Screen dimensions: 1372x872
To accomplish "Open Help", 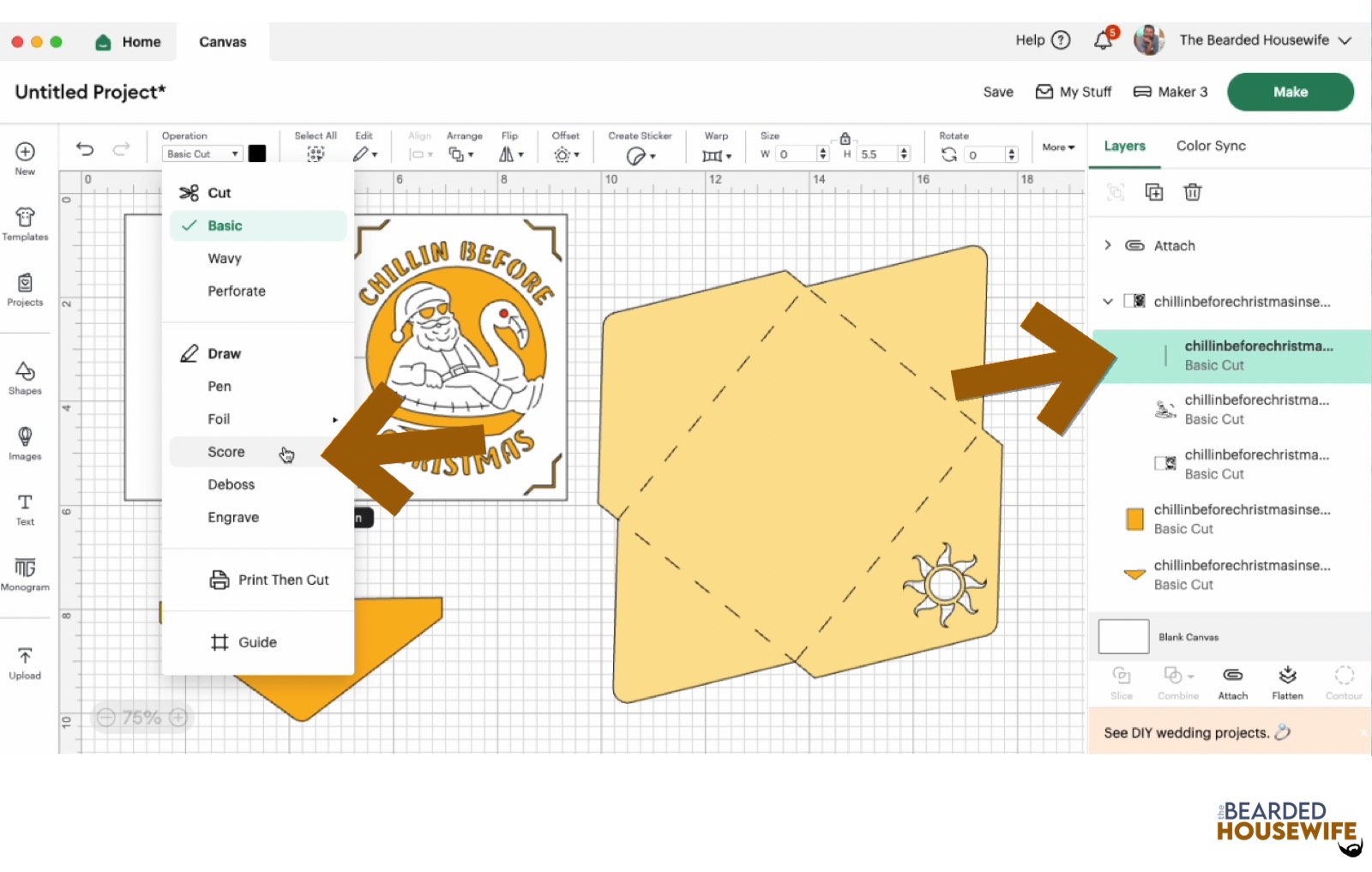I will (1043, 40).
